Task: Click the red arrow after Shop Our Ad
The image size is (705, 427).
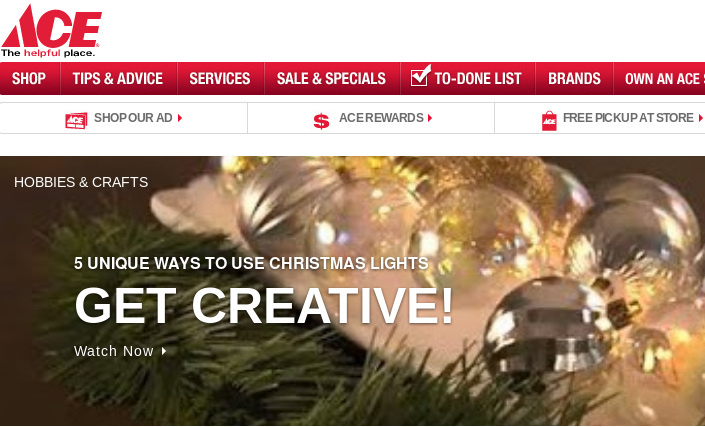Action: [180, 118]
